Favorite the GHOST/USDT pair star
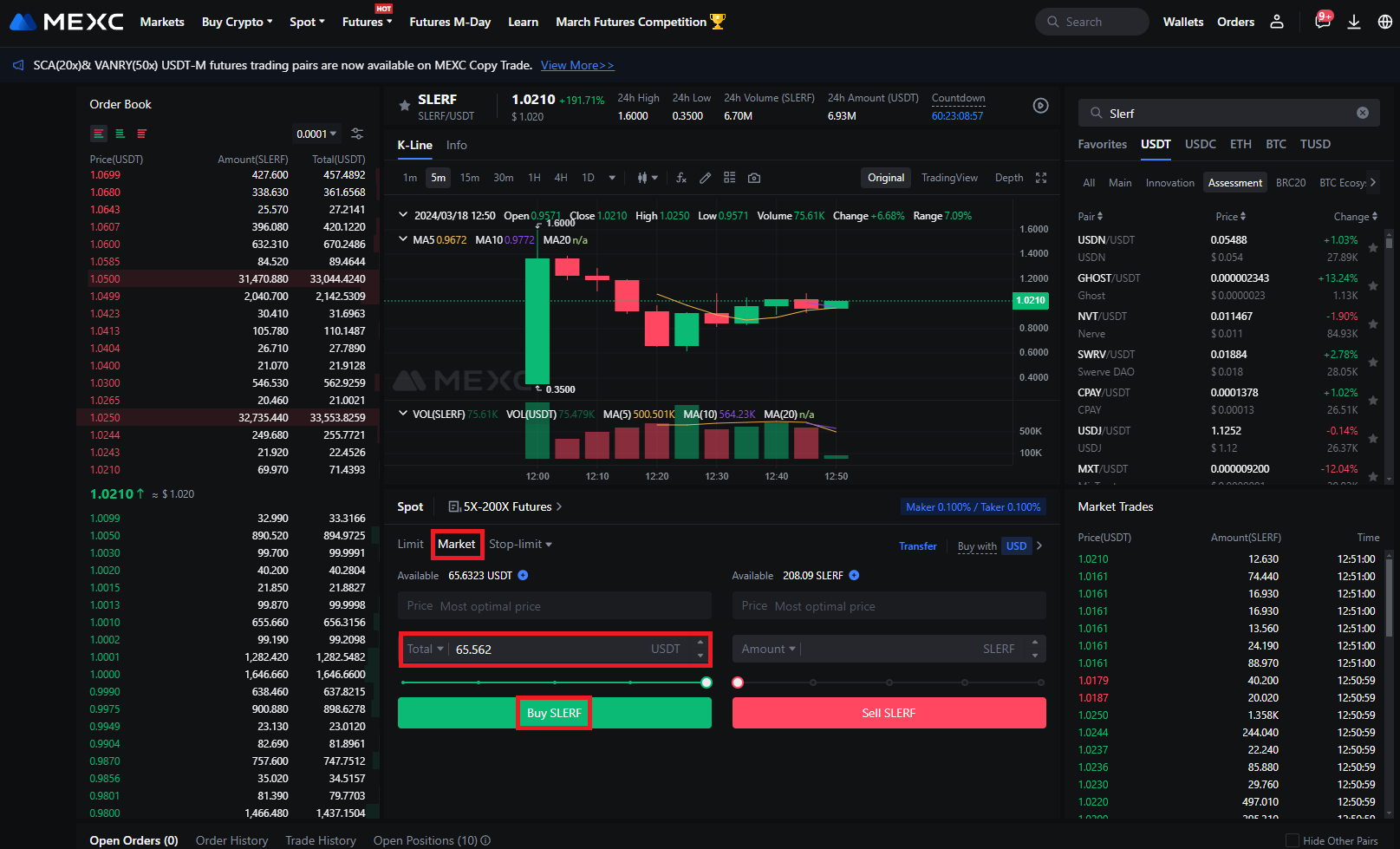The image size is (1400, 849). tap(1373, 286)
